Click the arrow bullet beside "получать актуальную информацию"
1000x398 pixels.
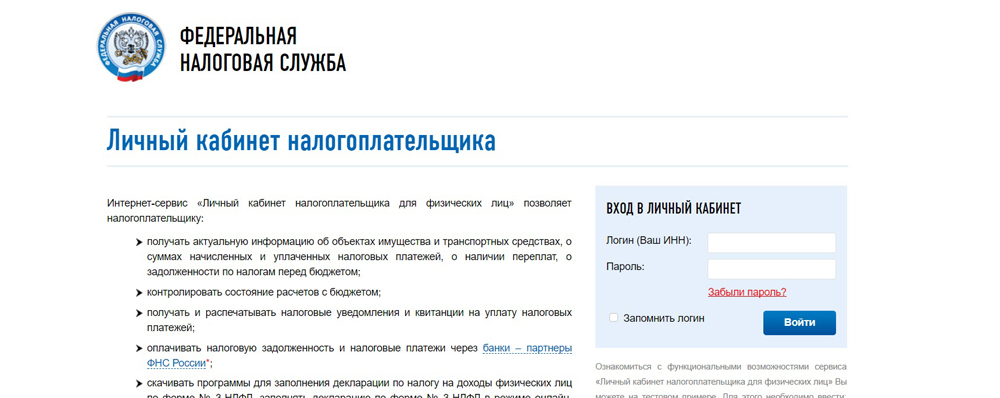[x=138, y=242]
